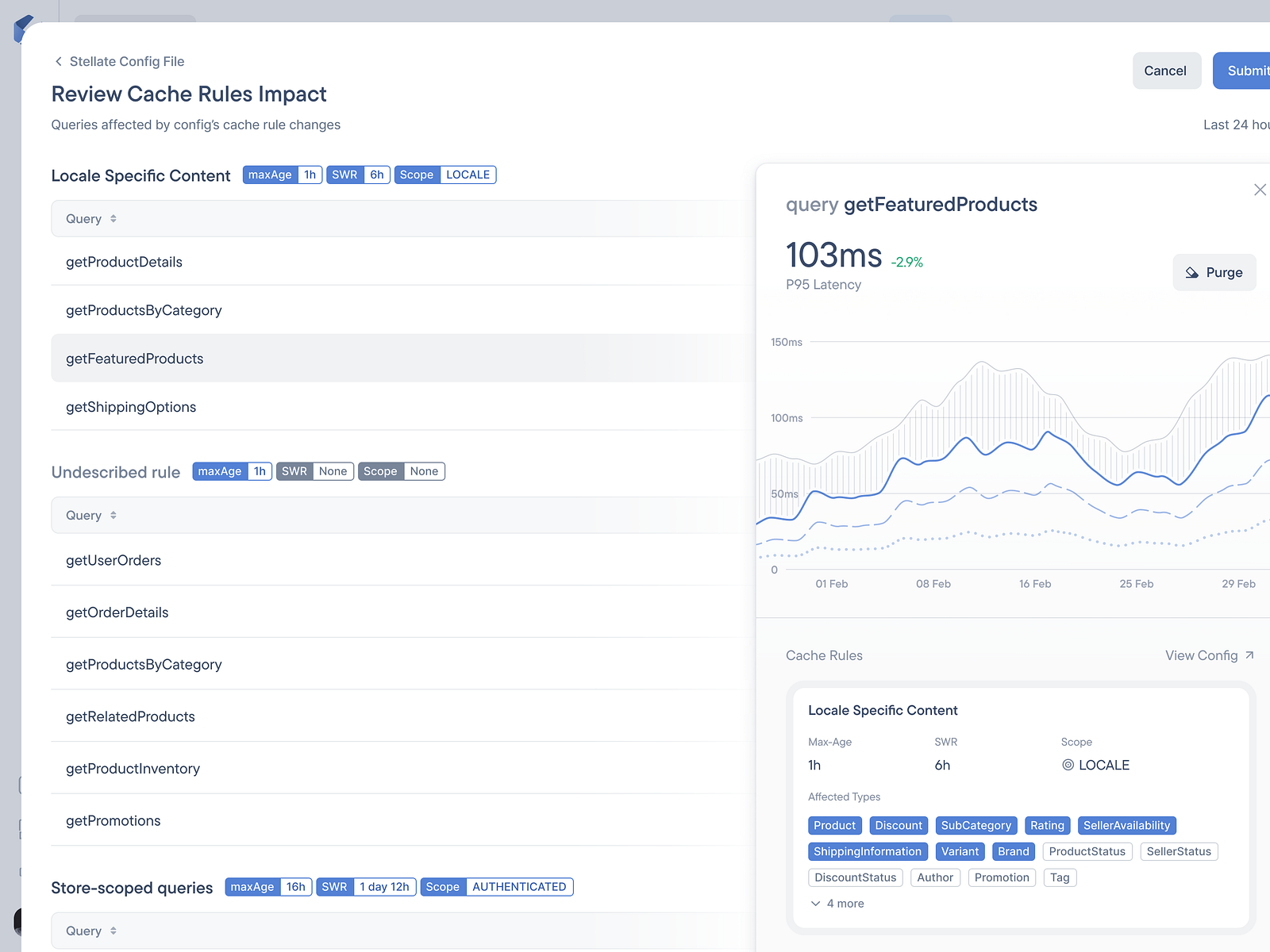Viewport: 1270px width, 952px height.
Task: Click the back chevron beside Stellate Config File
Action: coord(58,61)
